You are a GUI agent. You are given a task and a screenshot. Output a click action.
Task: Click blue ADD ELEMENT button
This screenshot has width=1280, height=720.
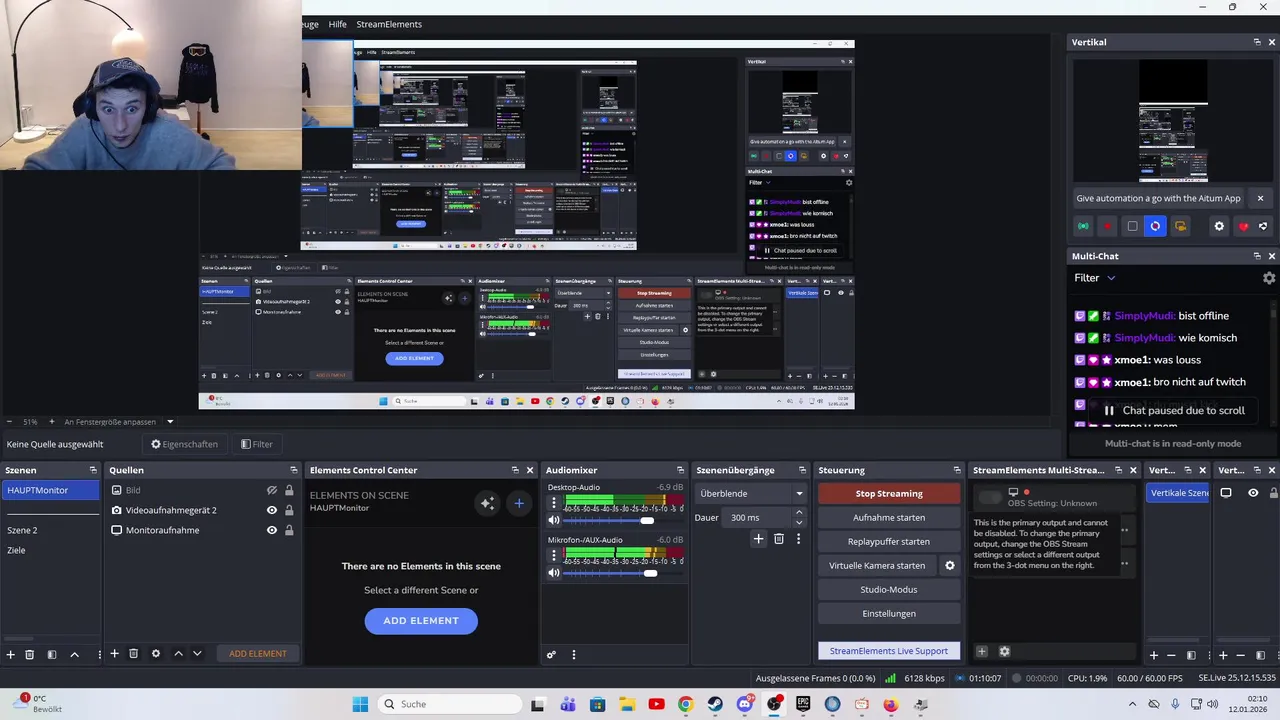pos(421,621)
